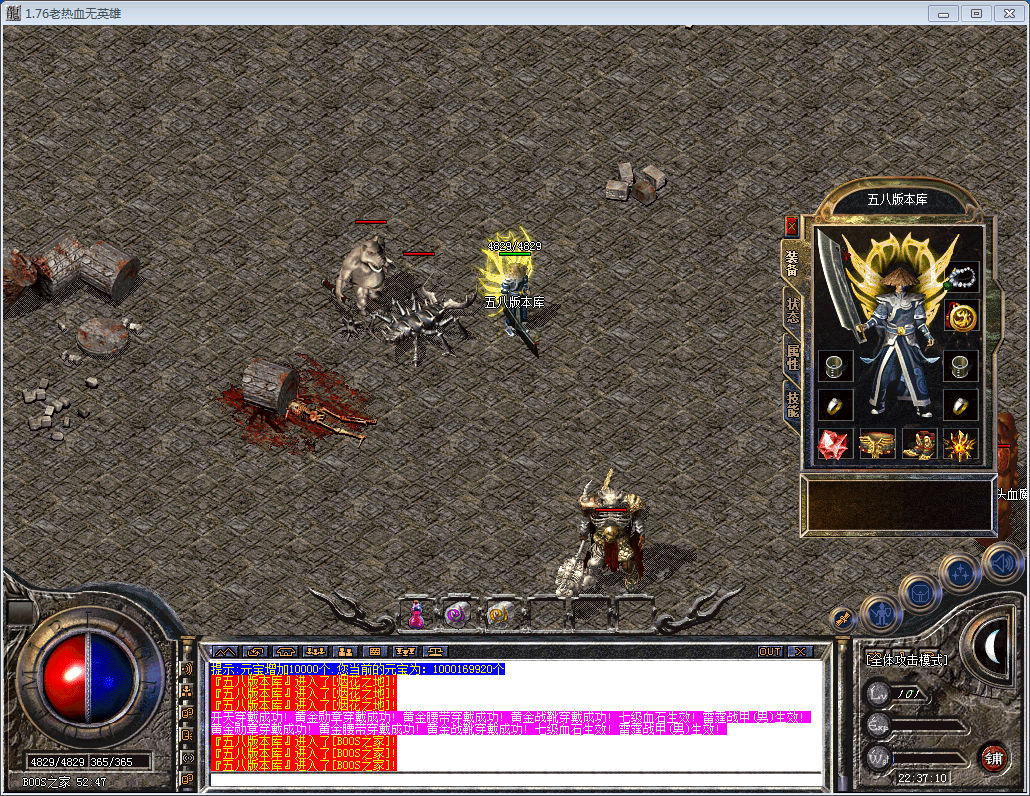
Task: Toggle game sound with speaker button
Action: coord(1001,561)
